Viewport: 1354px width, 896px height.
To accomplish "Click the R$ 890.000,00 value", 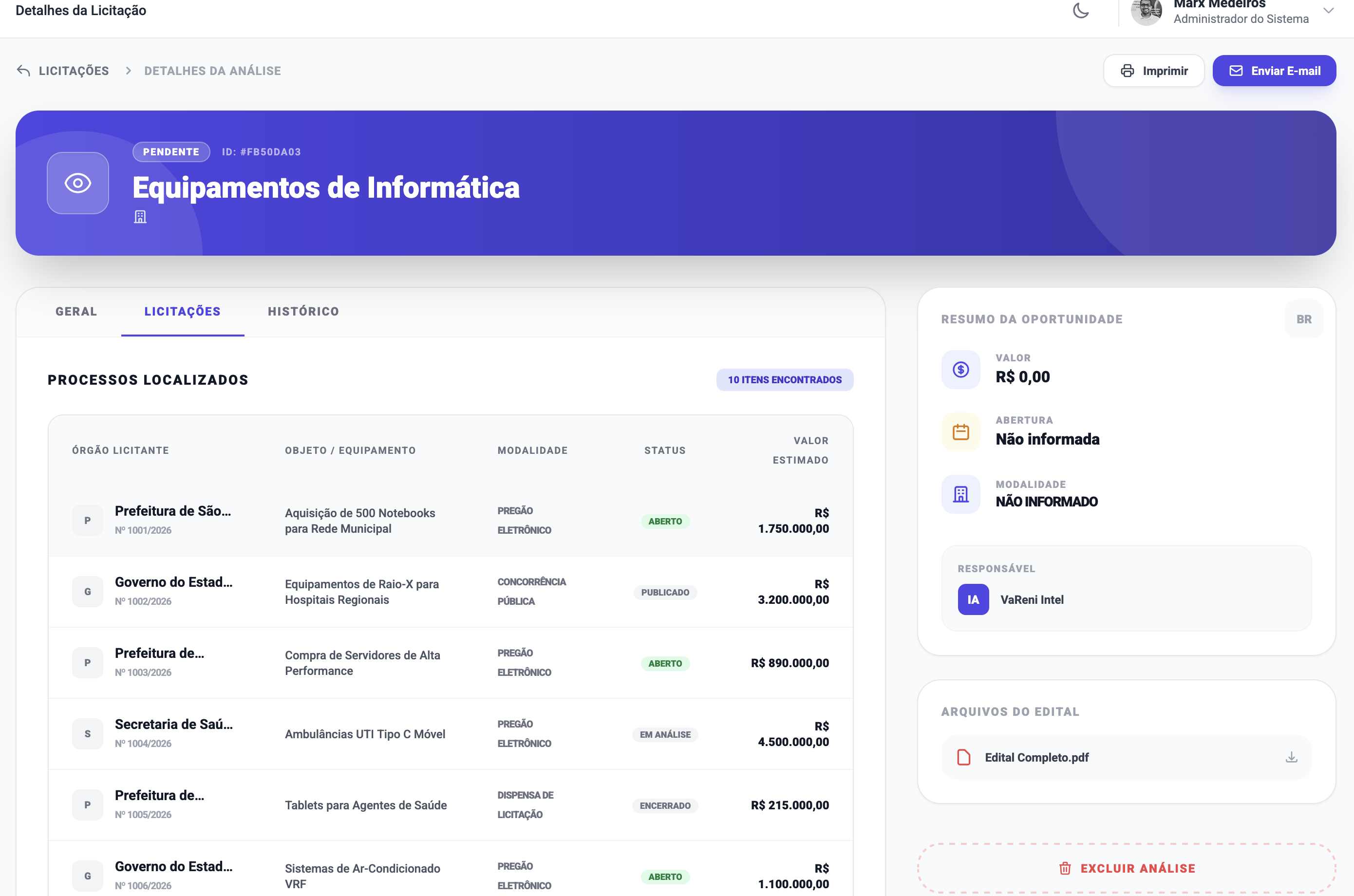I will click(x=790, y=663).
